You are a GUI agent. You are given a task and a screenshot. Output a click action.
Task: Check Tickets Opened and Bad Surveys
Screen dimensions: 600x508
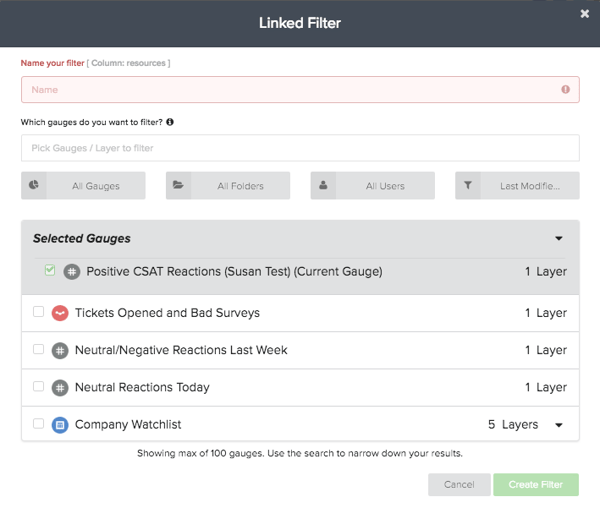point(38,311)
